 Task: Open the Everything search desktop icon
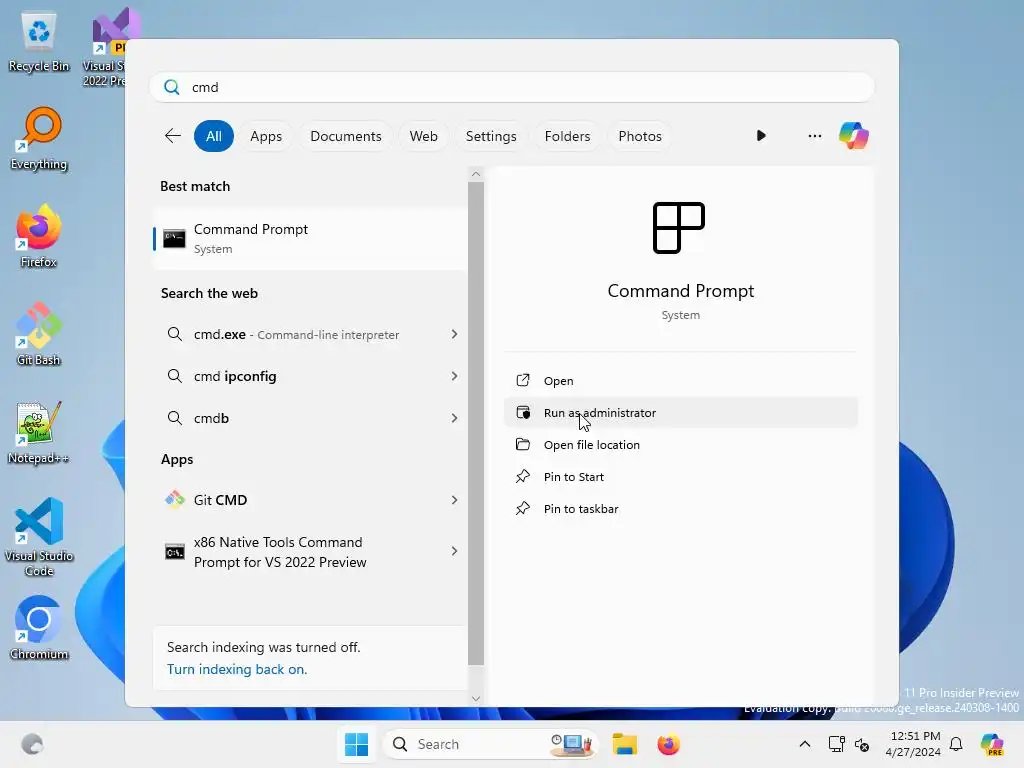(x=39, y=138)
